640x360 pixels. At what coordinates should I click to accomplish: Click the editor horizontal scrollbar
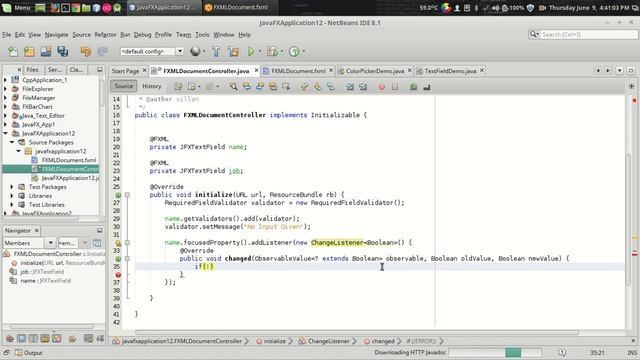point(357,332)
